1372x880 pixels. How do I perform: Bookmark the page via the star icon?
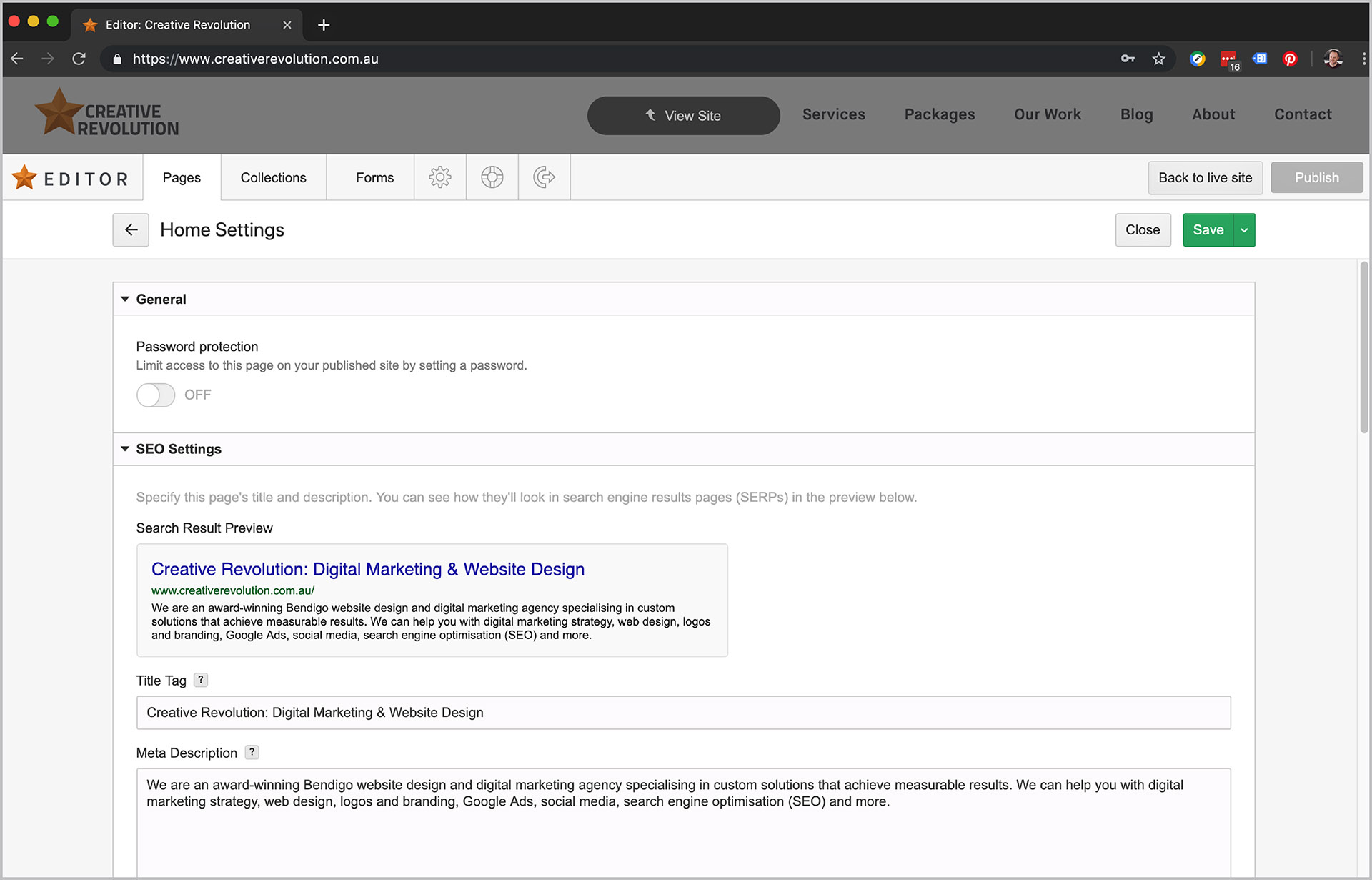(1158, 59)
